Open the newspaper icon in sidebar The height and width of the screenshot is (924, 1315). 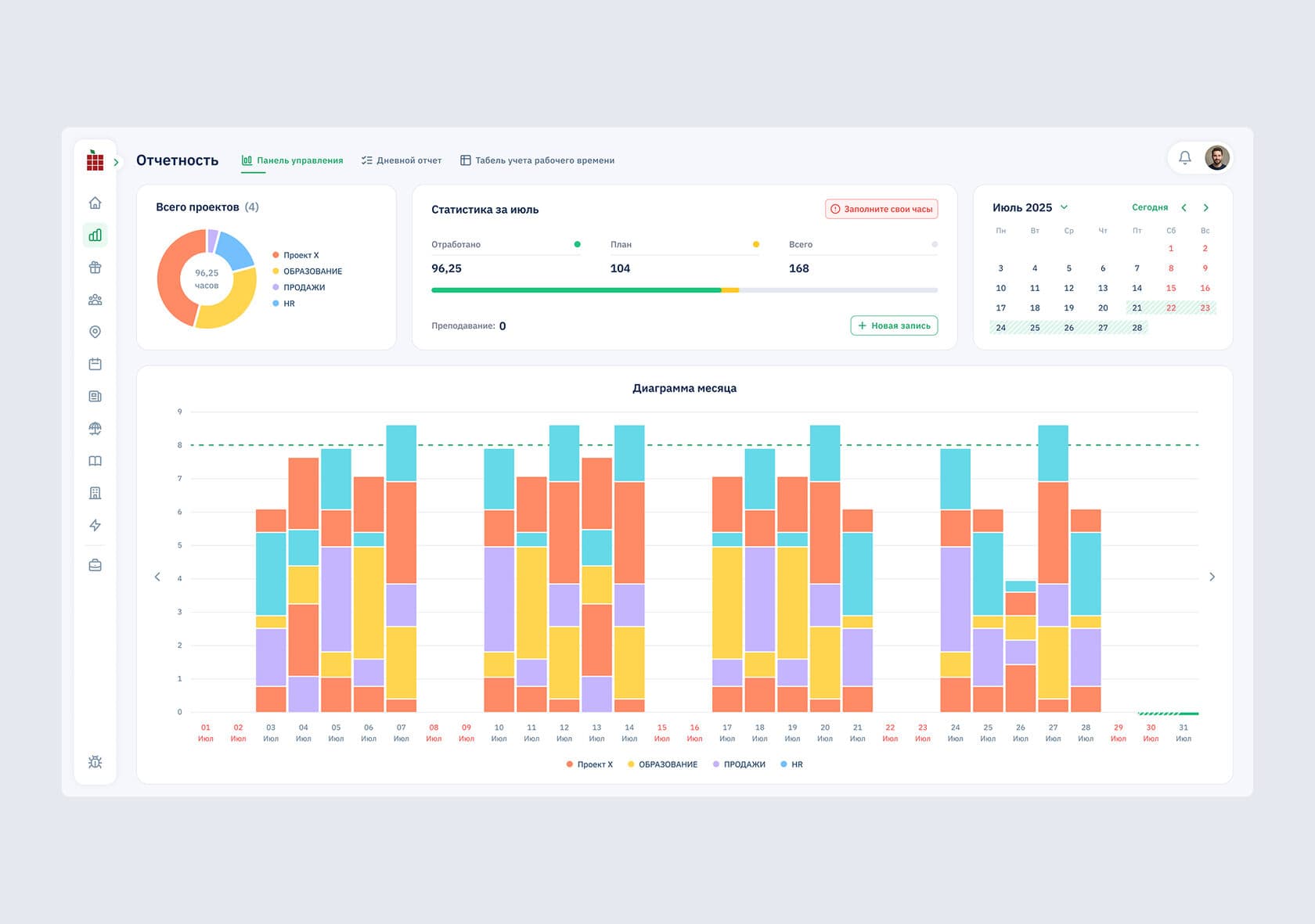click(95, 396)
